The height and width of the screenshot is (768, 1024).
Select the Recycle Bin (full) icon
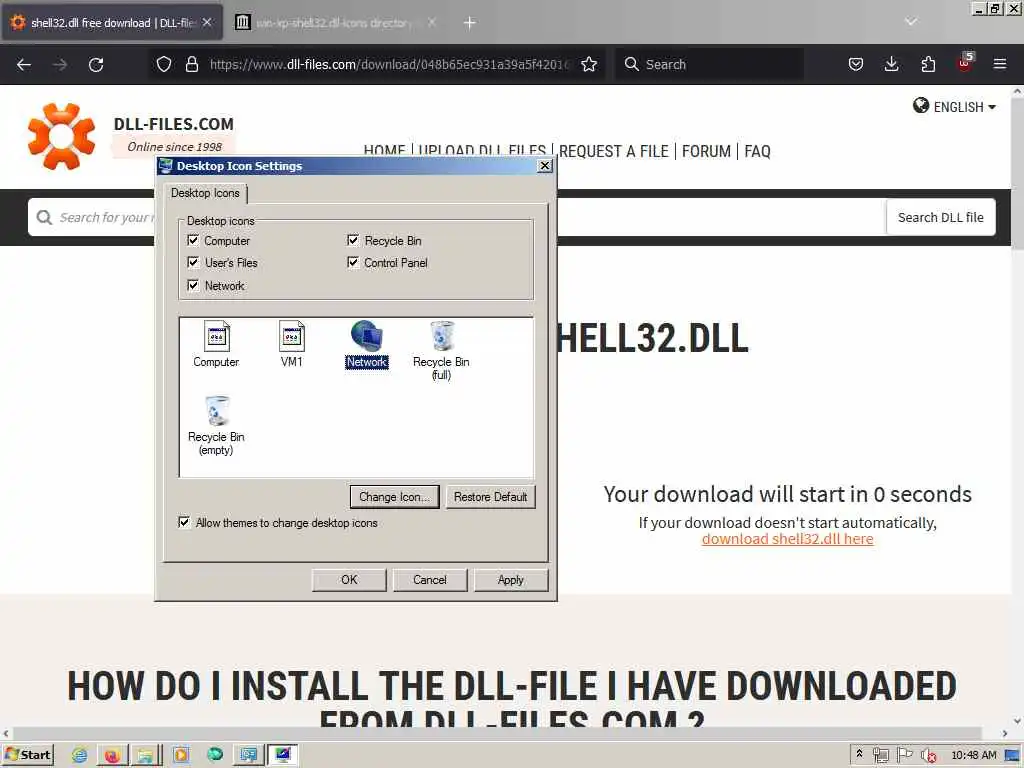[441, 351]
